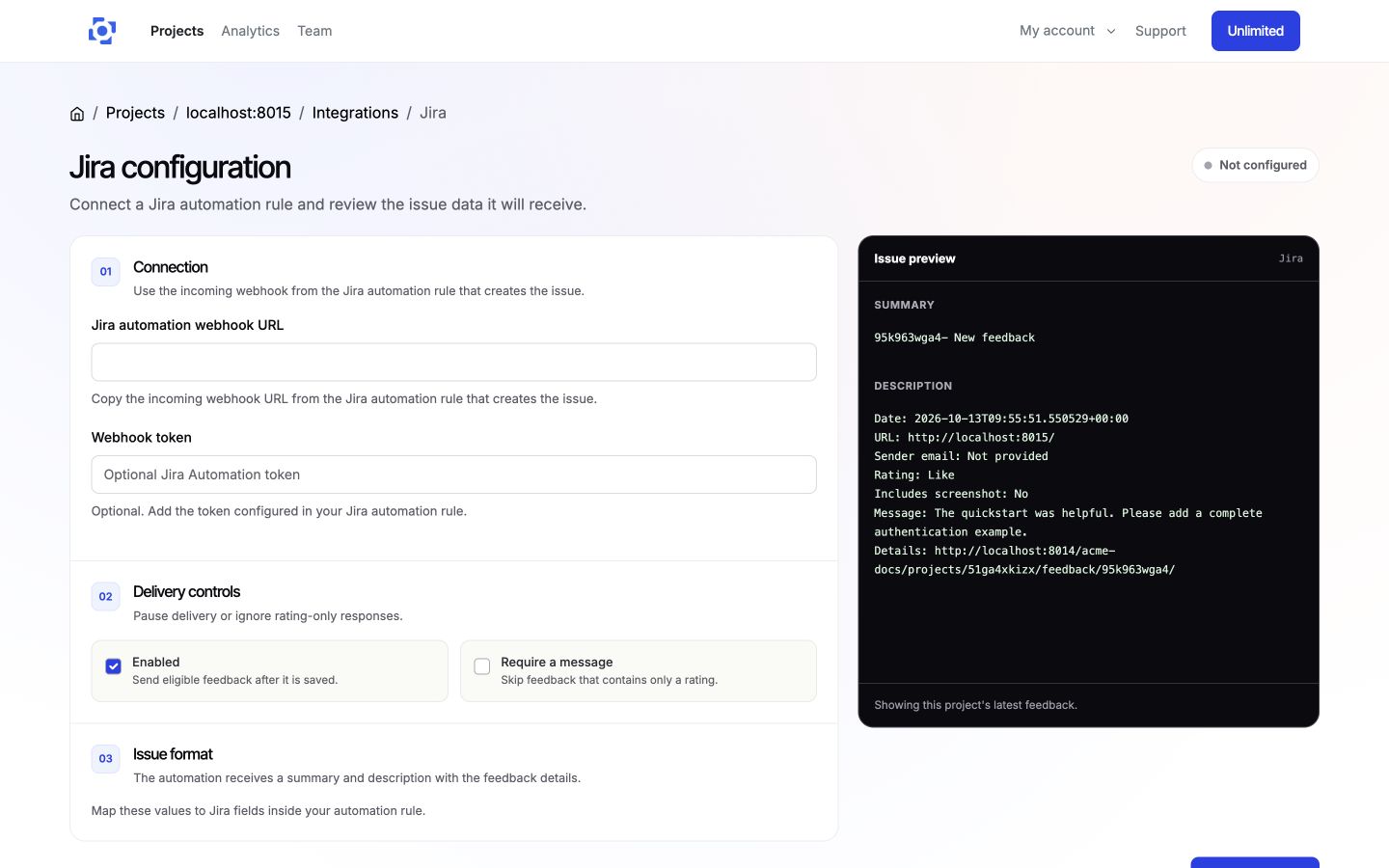Click the 'URL: http://localhost:8015/' line
Screen dimensions: 1389x868
[965, 438]
